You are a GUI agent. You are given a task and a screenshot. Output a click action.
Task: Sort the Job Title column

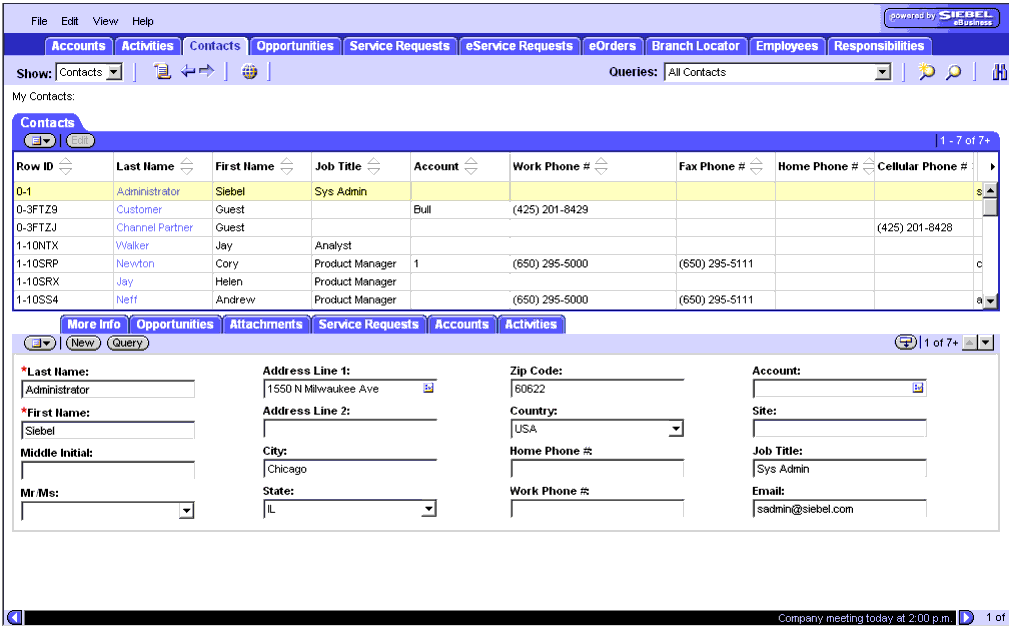pos(374,166)
